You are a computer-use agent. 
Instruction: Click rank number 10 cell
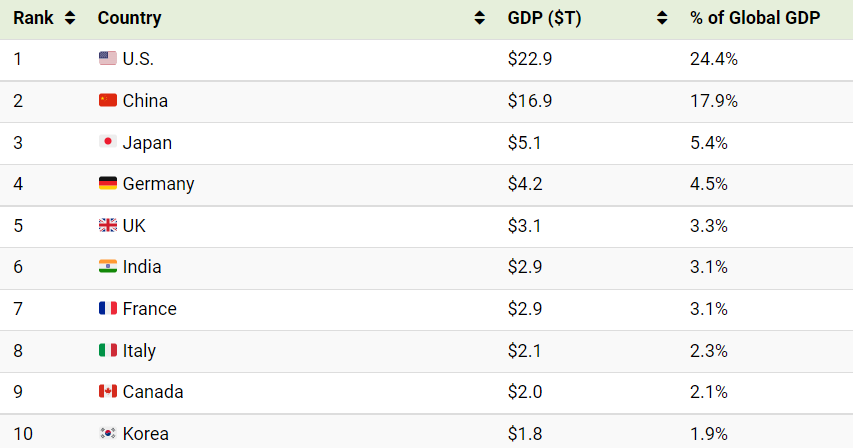(x=23, y=434)
